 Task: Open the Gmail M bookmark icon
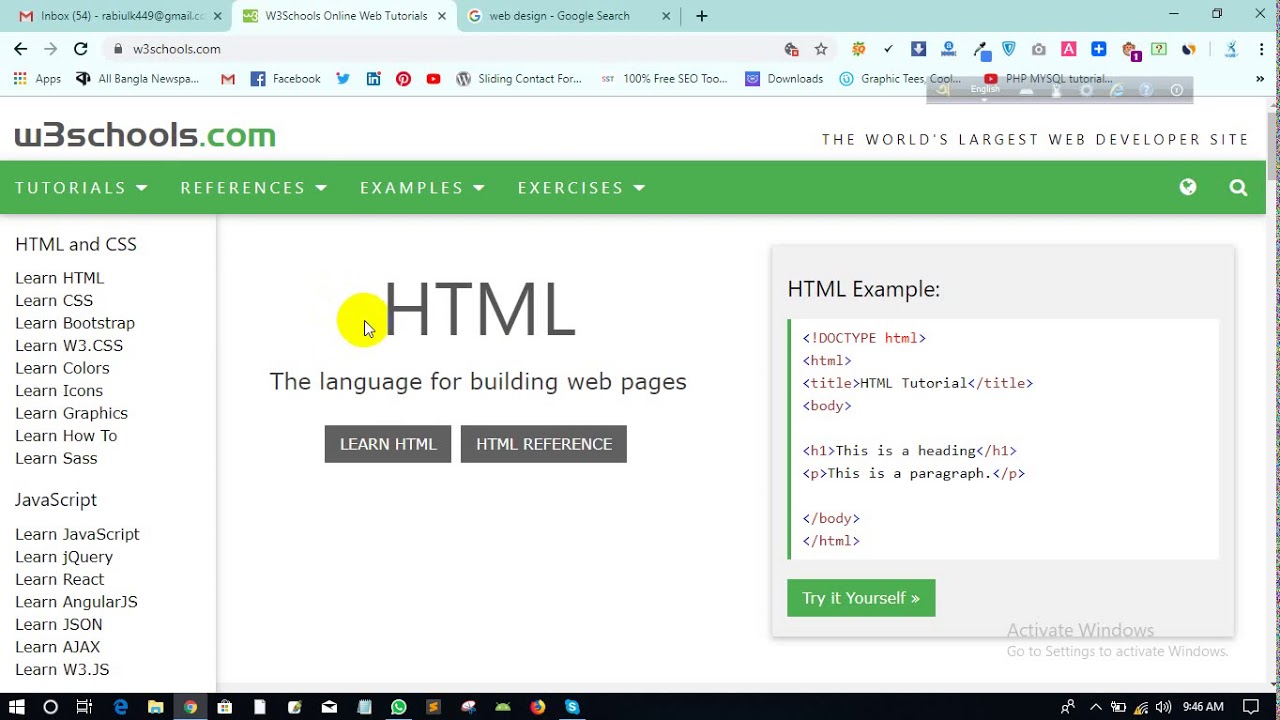click(228, 79)
